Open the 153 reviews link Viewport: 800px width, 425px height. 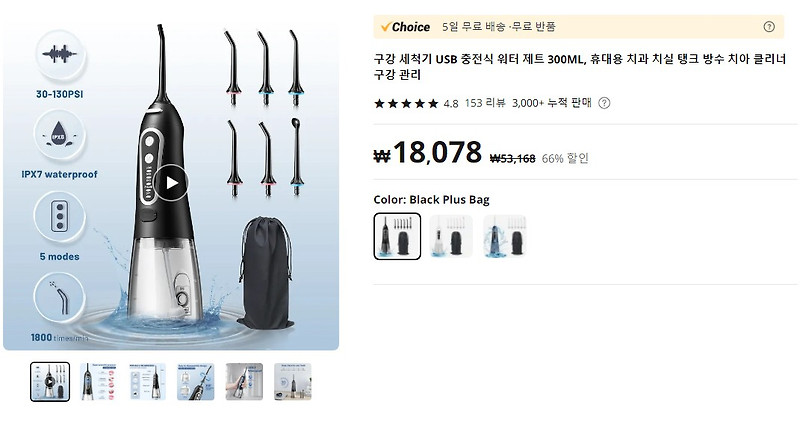pyautogui.click(x=485, y=103)
